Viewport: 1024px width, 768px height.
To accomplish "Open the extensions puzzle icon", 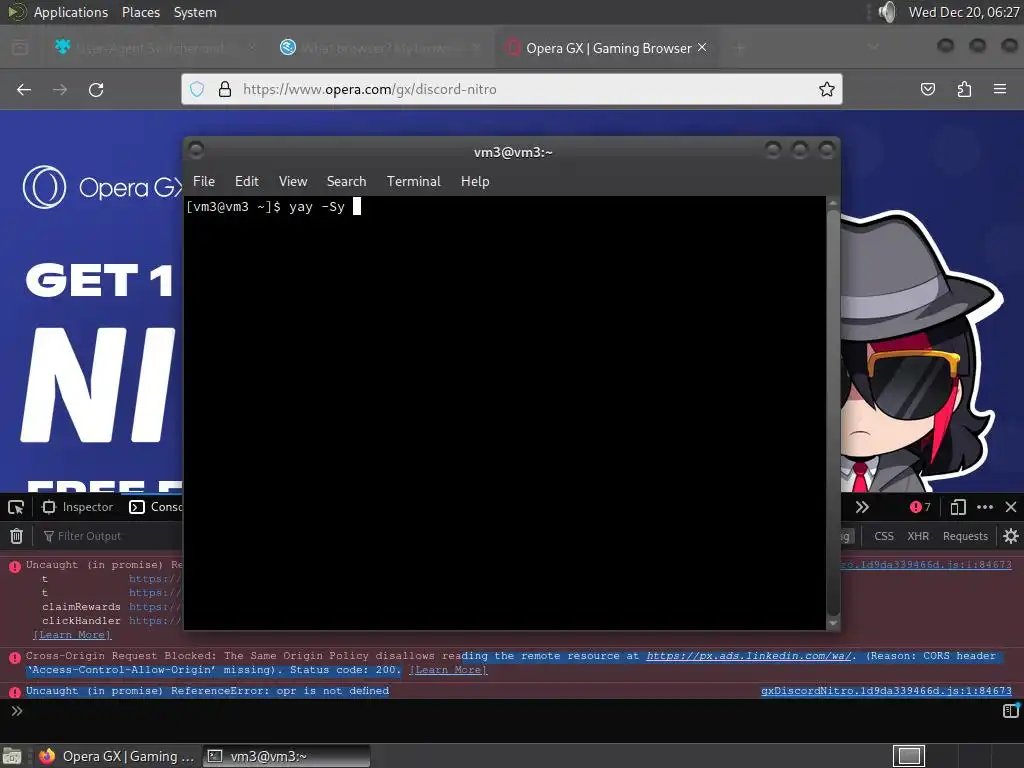I will pos(964,89).
